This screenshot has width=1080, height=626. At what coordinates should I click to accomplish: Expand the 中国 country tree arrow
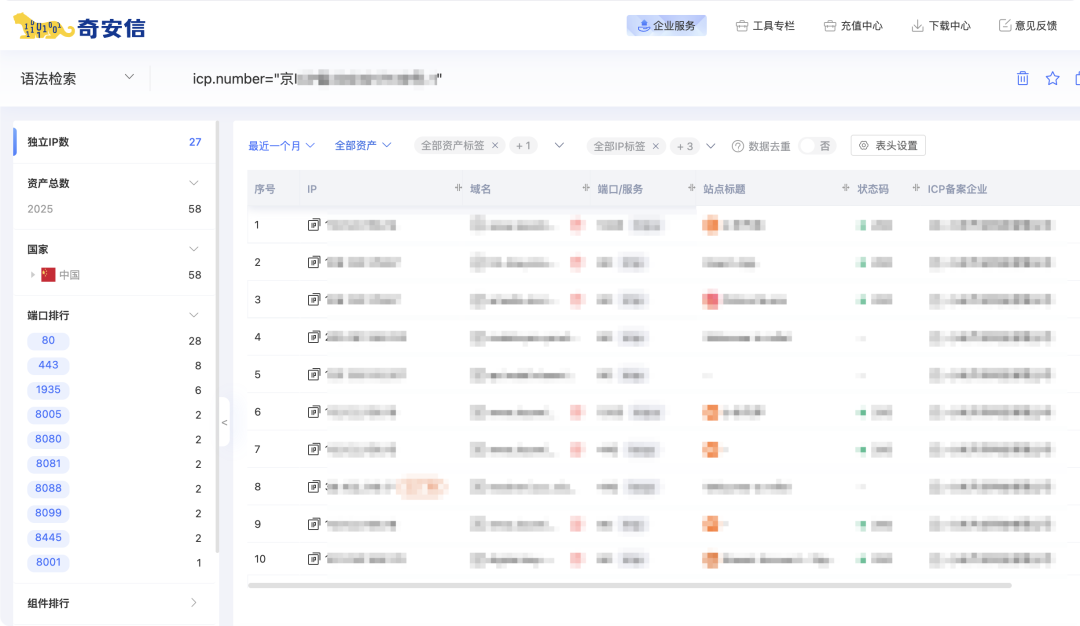(x=32, y=275)
